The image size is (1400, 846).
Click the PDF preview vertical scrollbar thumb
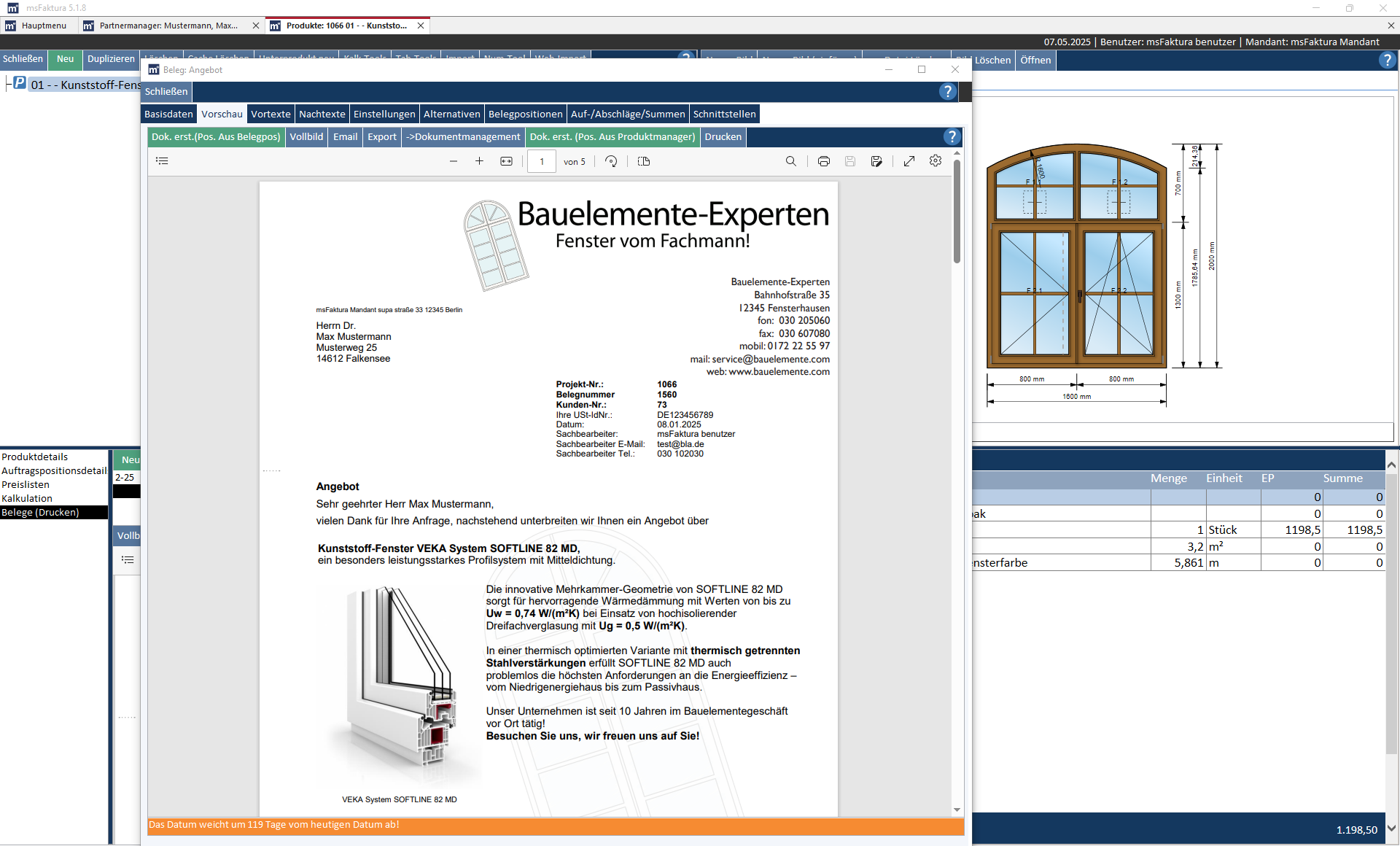(x=957, y=211)
